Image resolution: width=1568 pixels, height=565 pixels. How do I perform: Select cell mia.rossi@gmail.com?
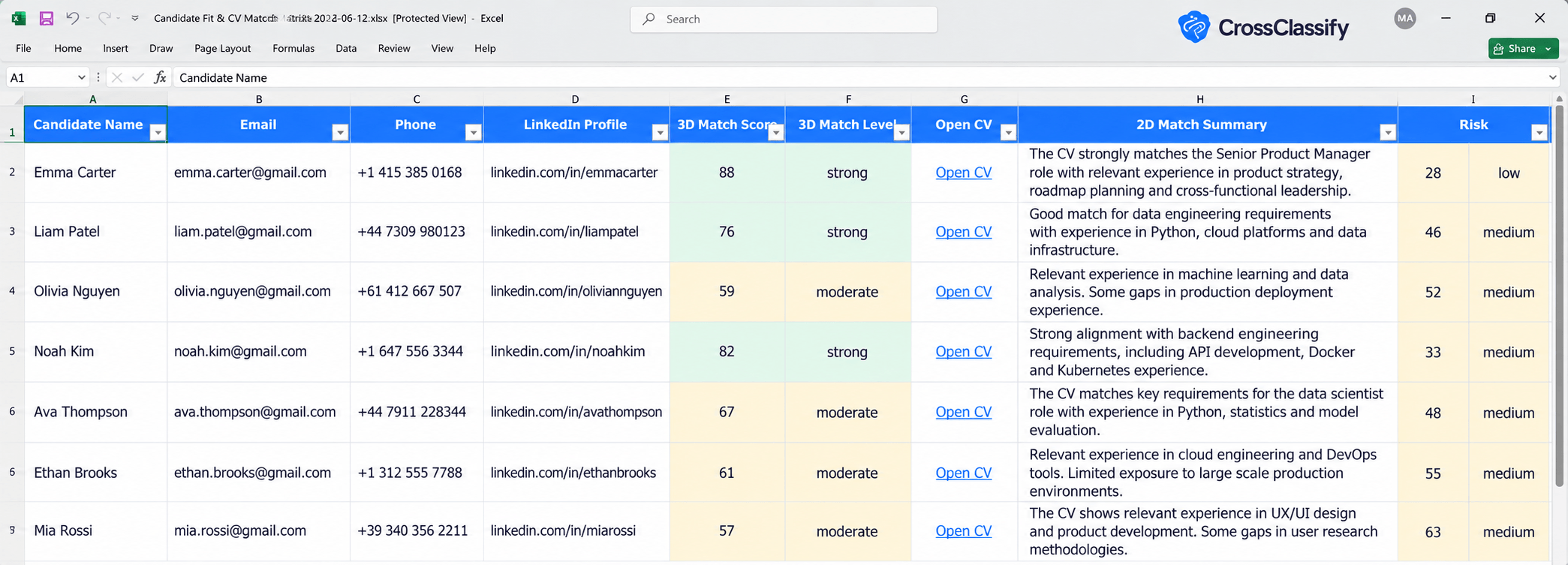coord(258,531)
